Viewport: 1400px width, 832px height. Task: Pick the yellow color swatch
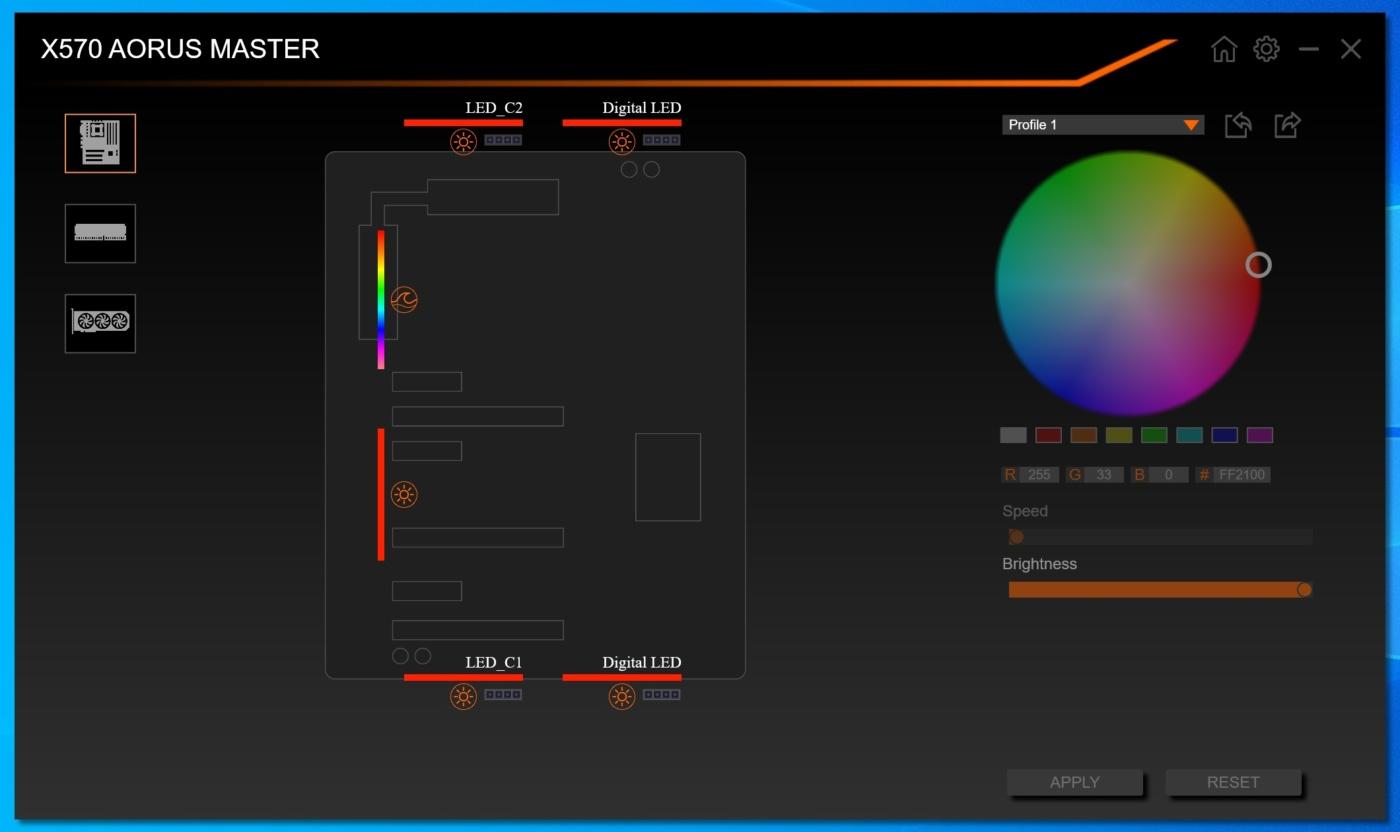1119,435
